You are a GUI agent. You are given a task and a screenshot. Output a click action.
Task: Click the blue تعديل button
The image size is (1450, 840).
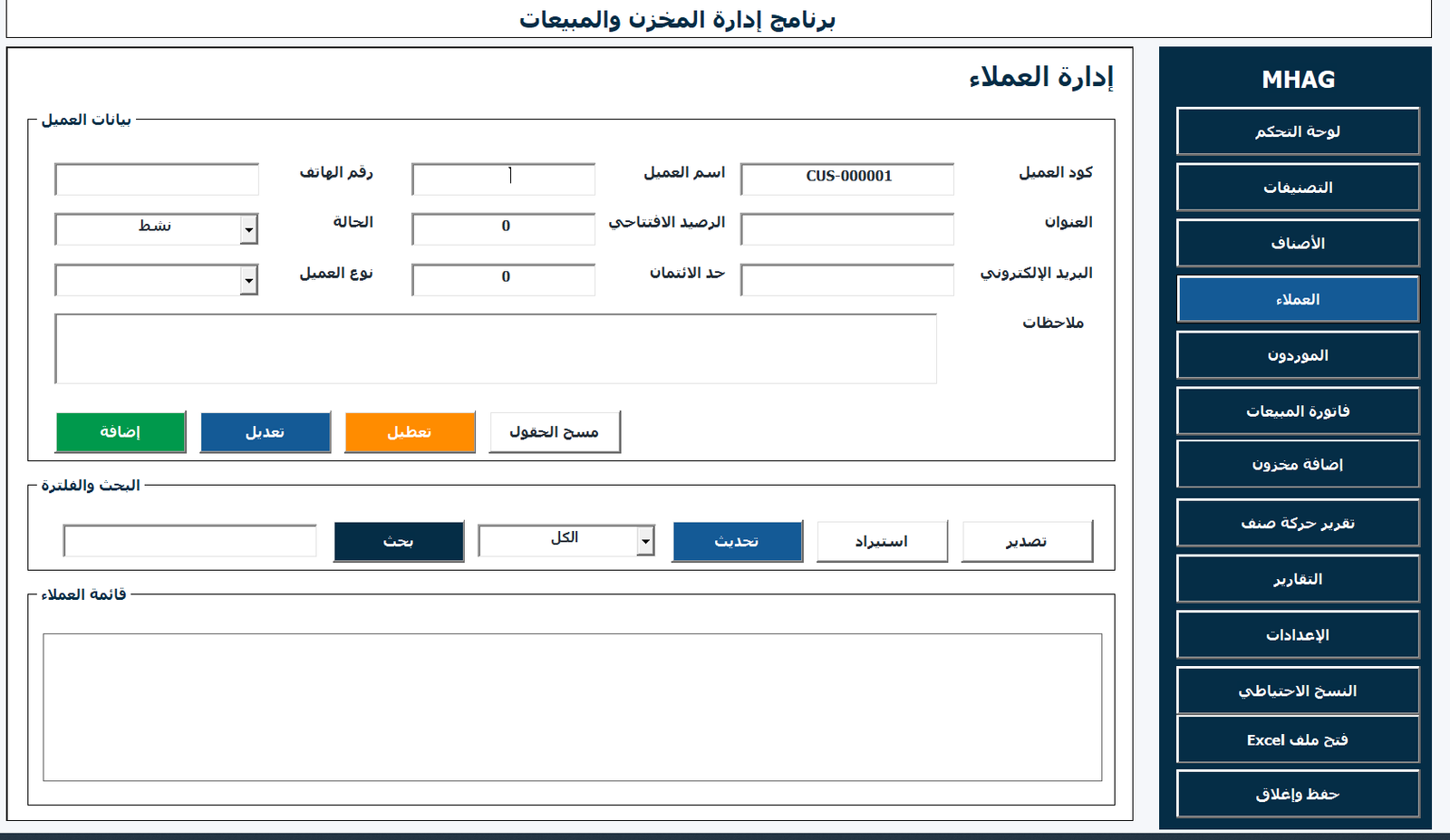(x=266, y=432)
